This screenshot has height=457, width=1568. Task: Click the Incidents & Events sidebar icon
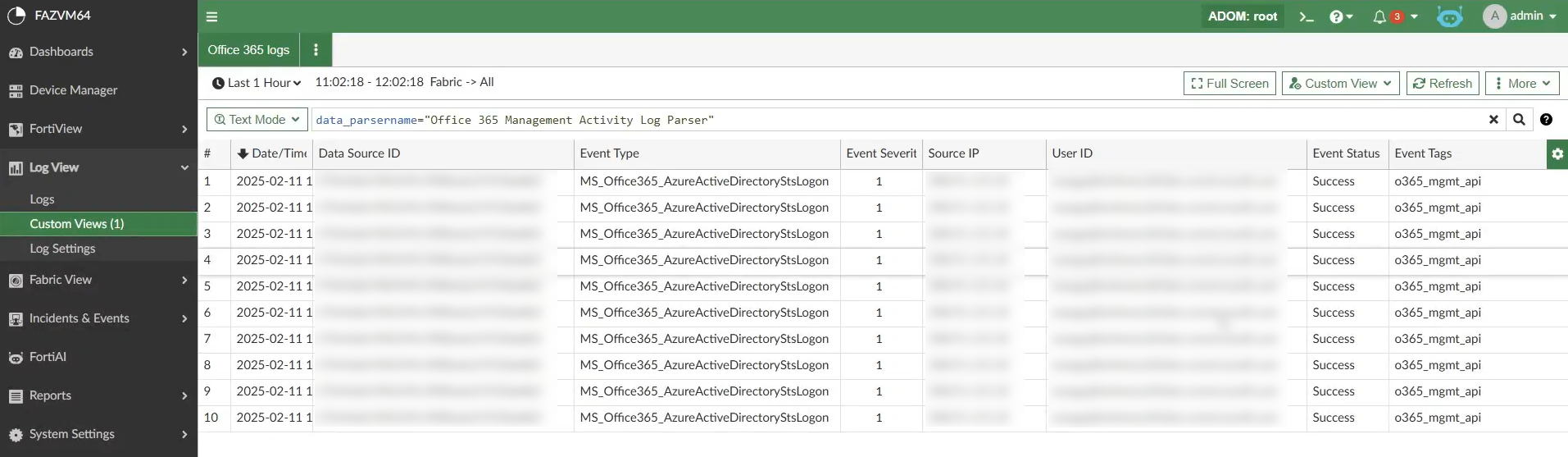[16, 319]
